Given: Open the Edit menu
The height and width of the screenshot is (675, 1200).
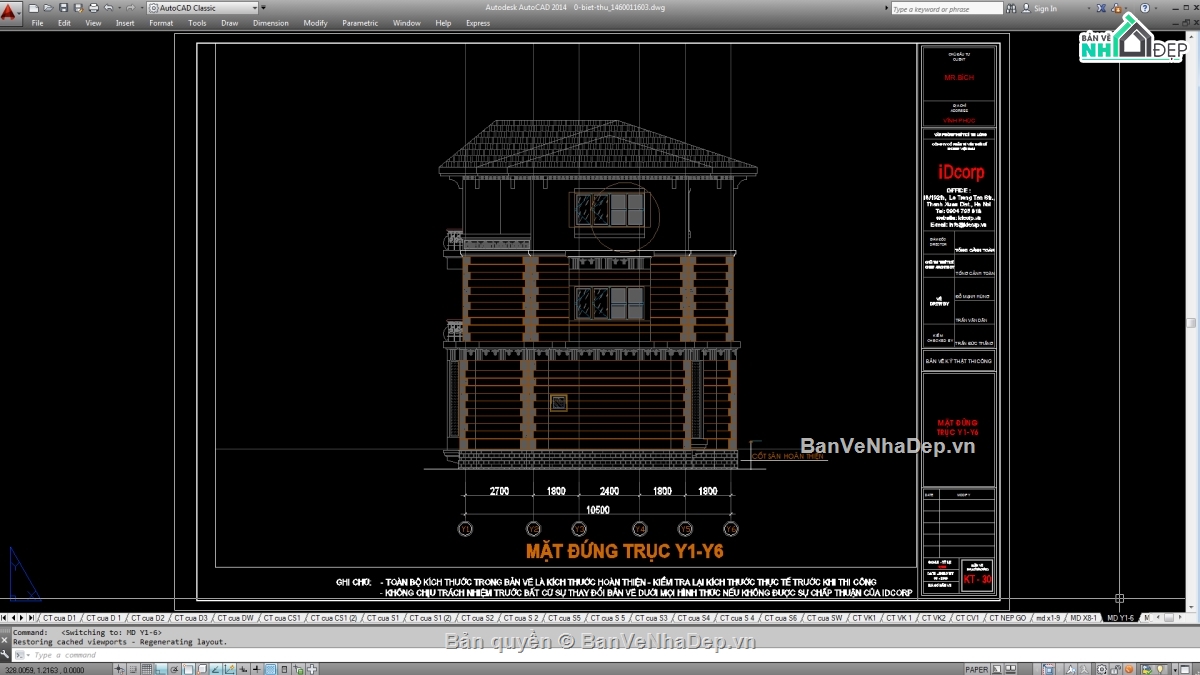Looking at the screenshot, I should pos(64,23).
